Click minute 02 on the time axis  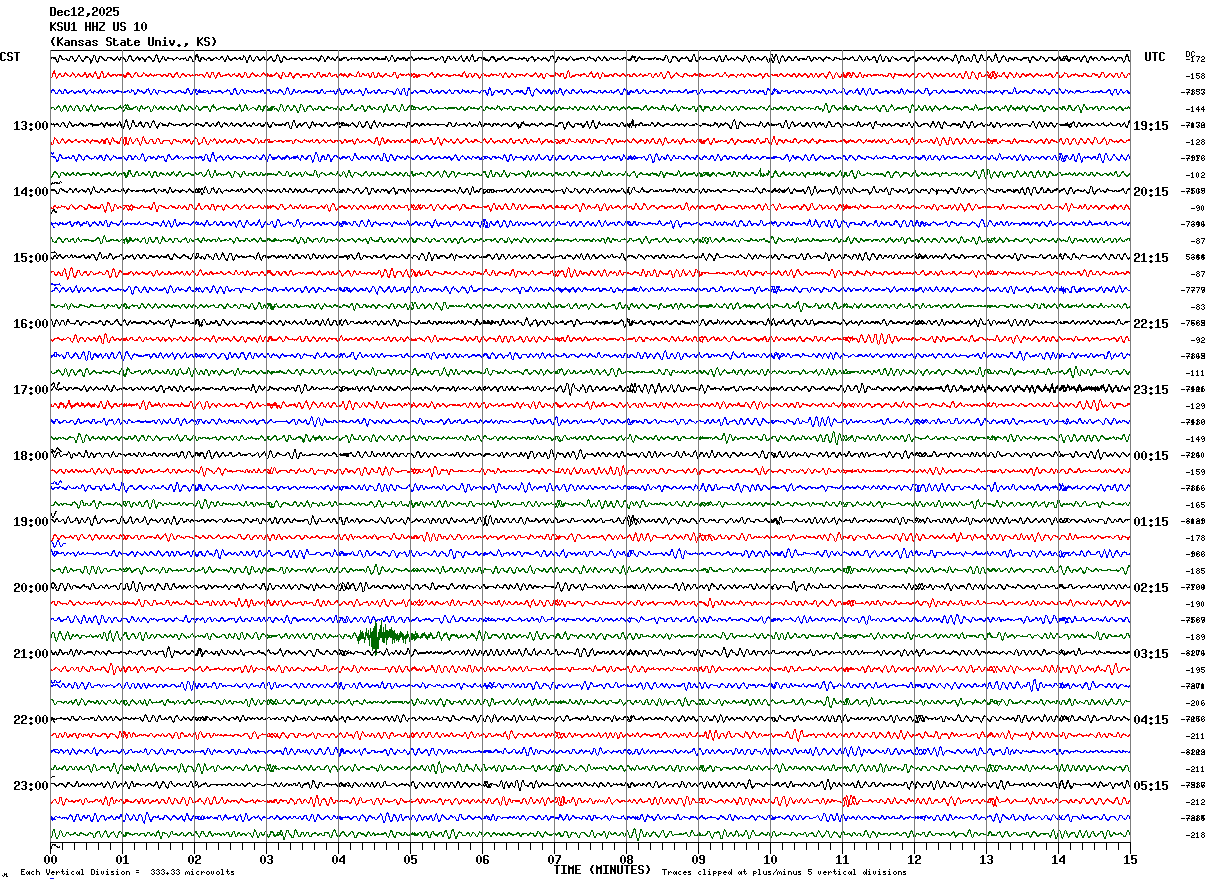(195, 859)
